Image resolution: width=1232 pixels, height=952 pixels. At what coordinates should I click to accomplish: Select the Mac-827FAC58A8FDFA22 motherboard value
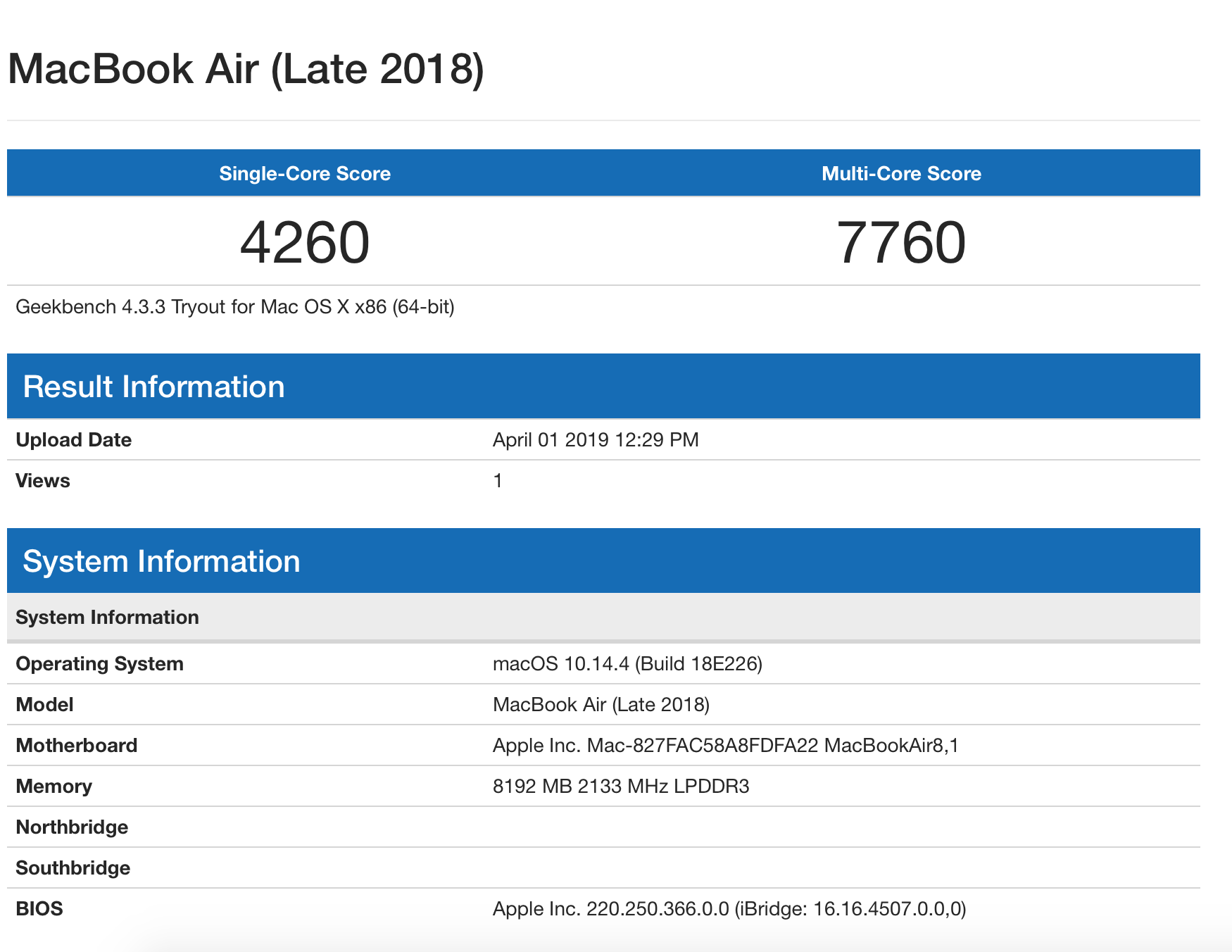point(725,746)
